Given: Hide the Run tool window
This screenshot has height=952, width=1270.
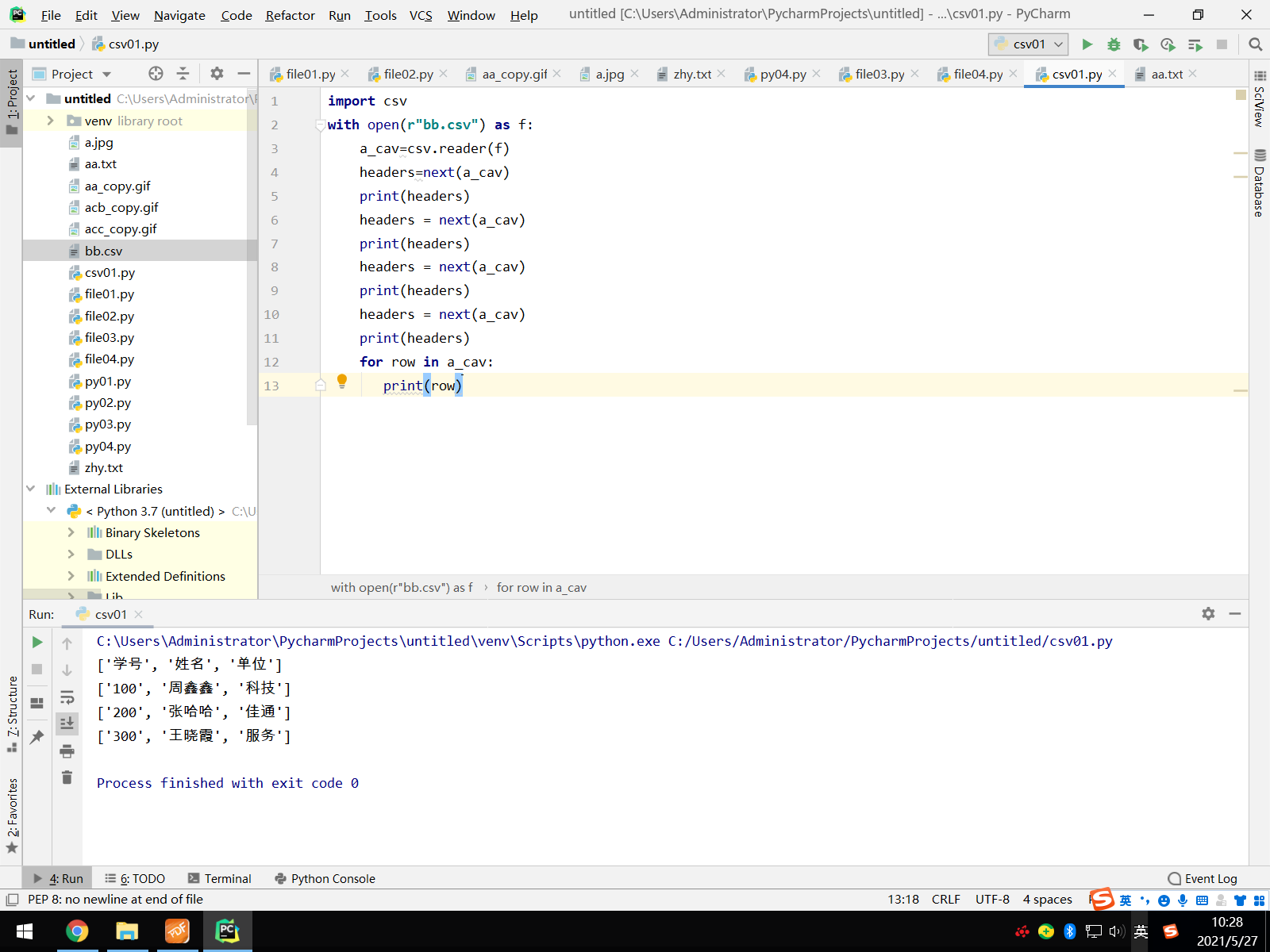Looking at the screenshot, I should tap(1235, 613).
